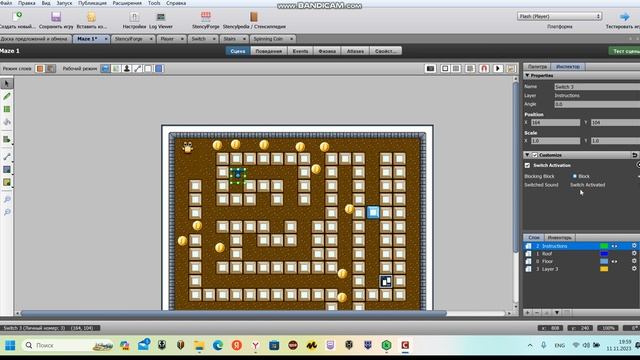Select the Block radio option for Blocking Block
The height and width of the screenshot is (360, 640).
pos(574,176)
